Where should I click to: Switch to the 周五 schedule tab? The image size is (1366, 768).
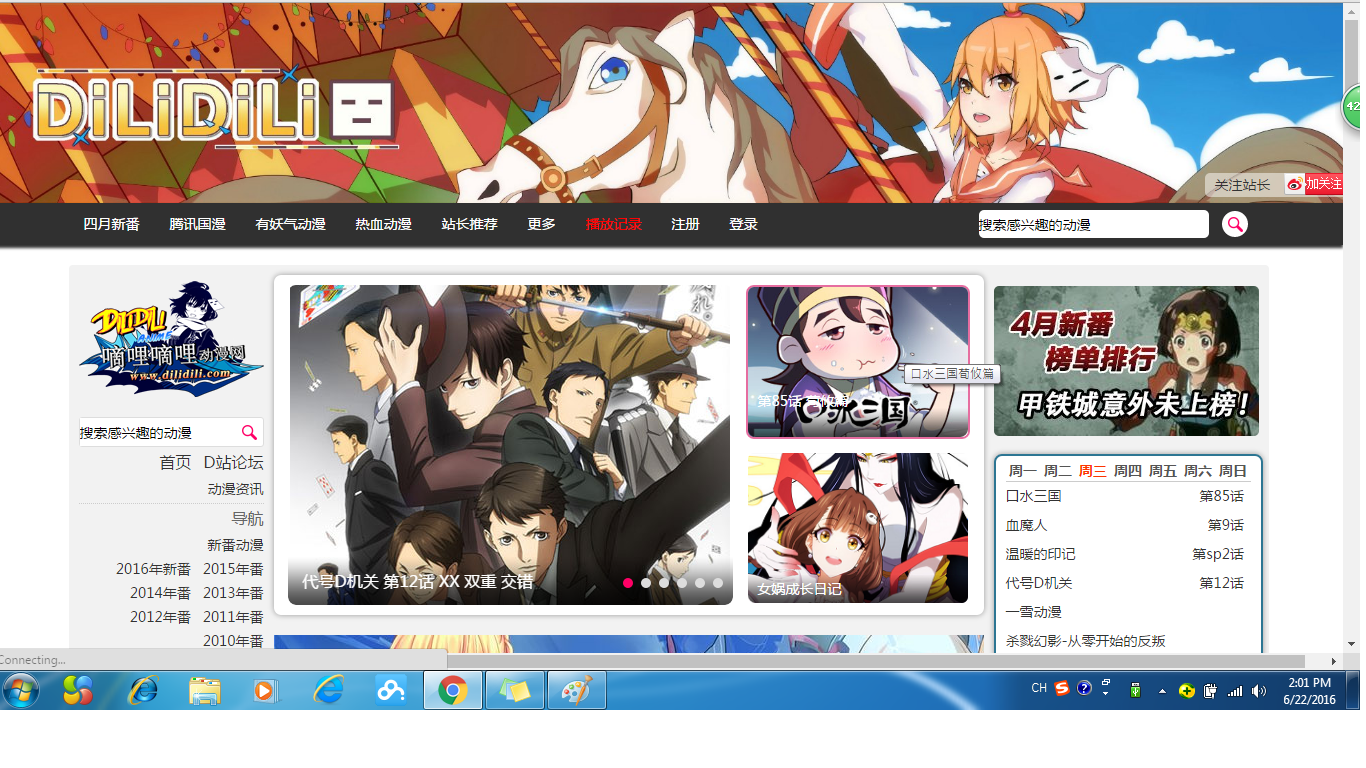(1162, 471)
